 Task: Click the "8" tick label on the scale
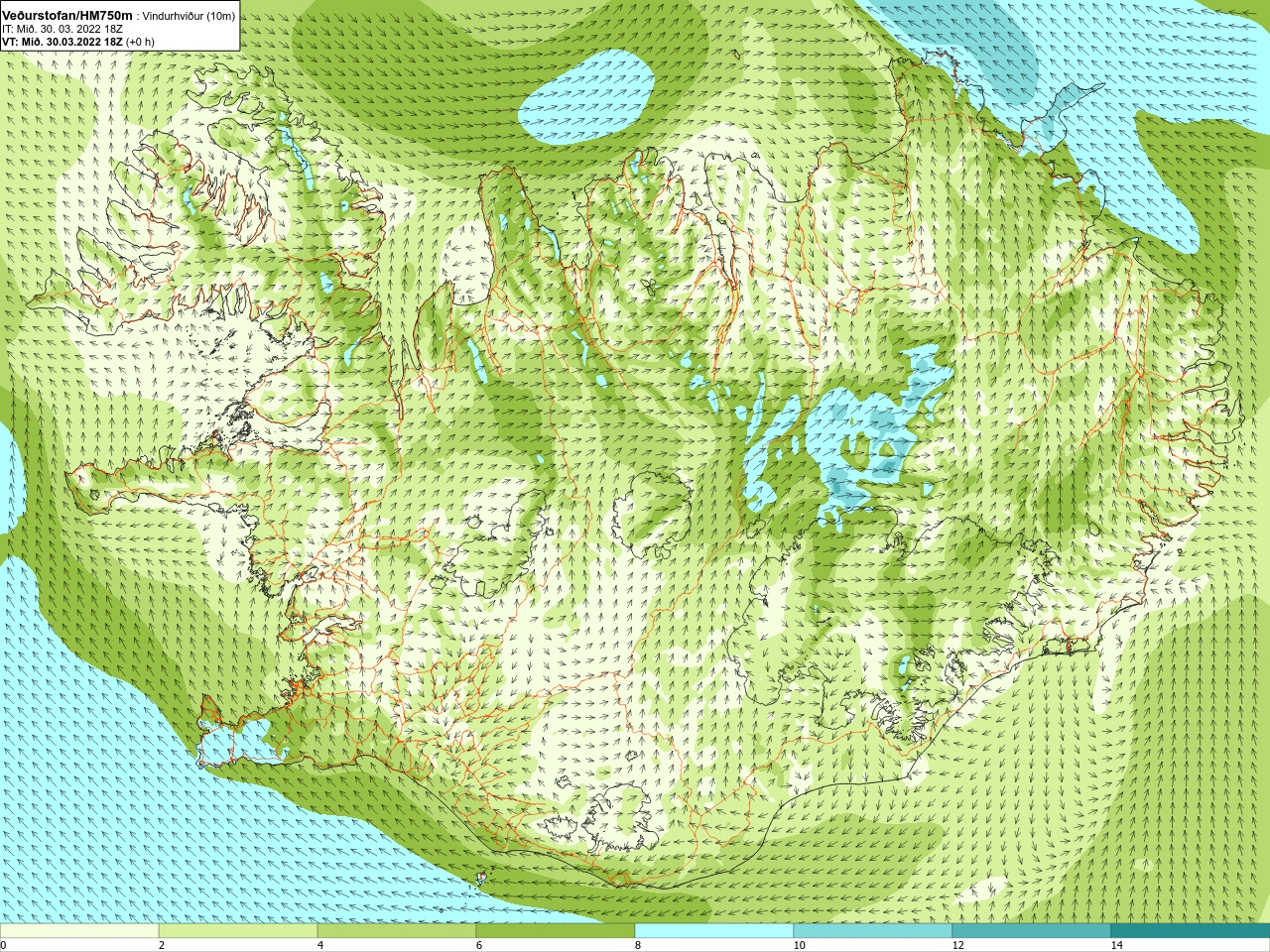coord(638,945)
